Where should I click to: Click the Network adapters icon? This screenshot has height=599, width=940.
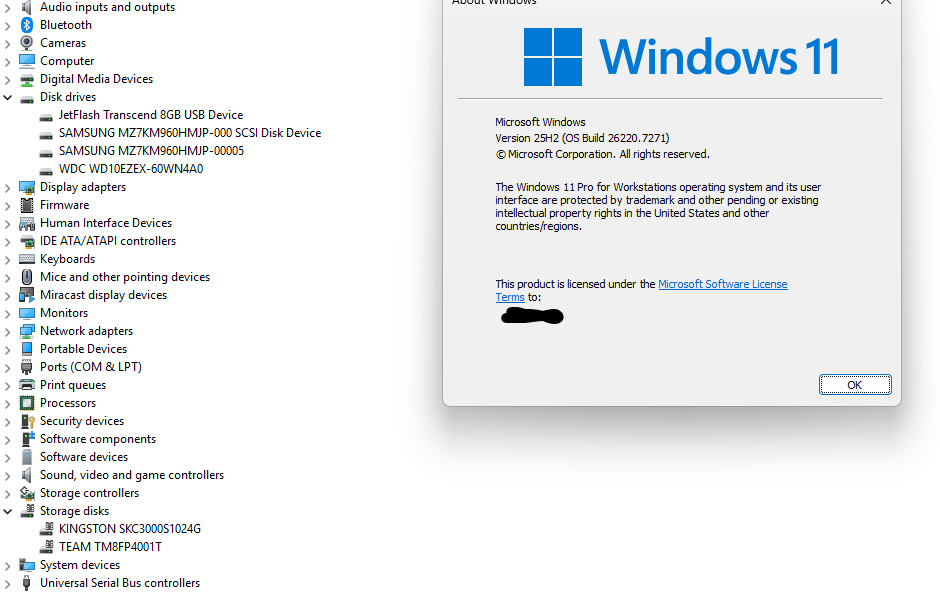pos(25,331)
